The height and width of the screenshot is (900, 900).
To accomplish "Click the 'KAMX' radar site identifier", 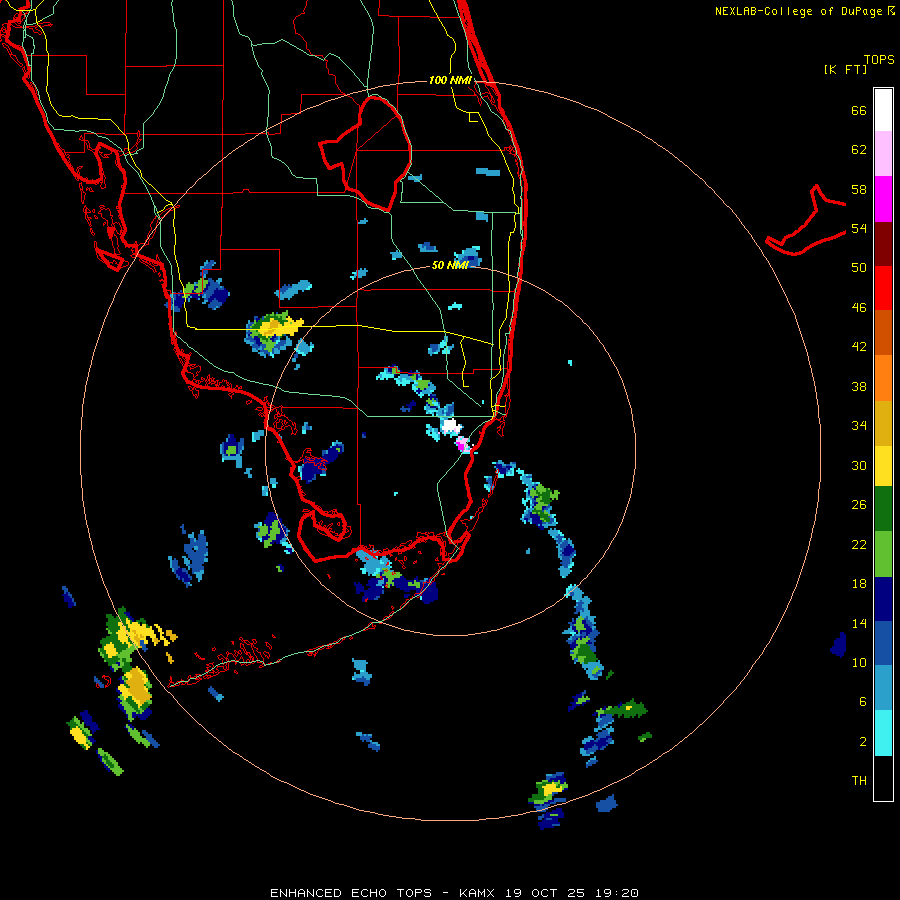I will tap(476, 893).
